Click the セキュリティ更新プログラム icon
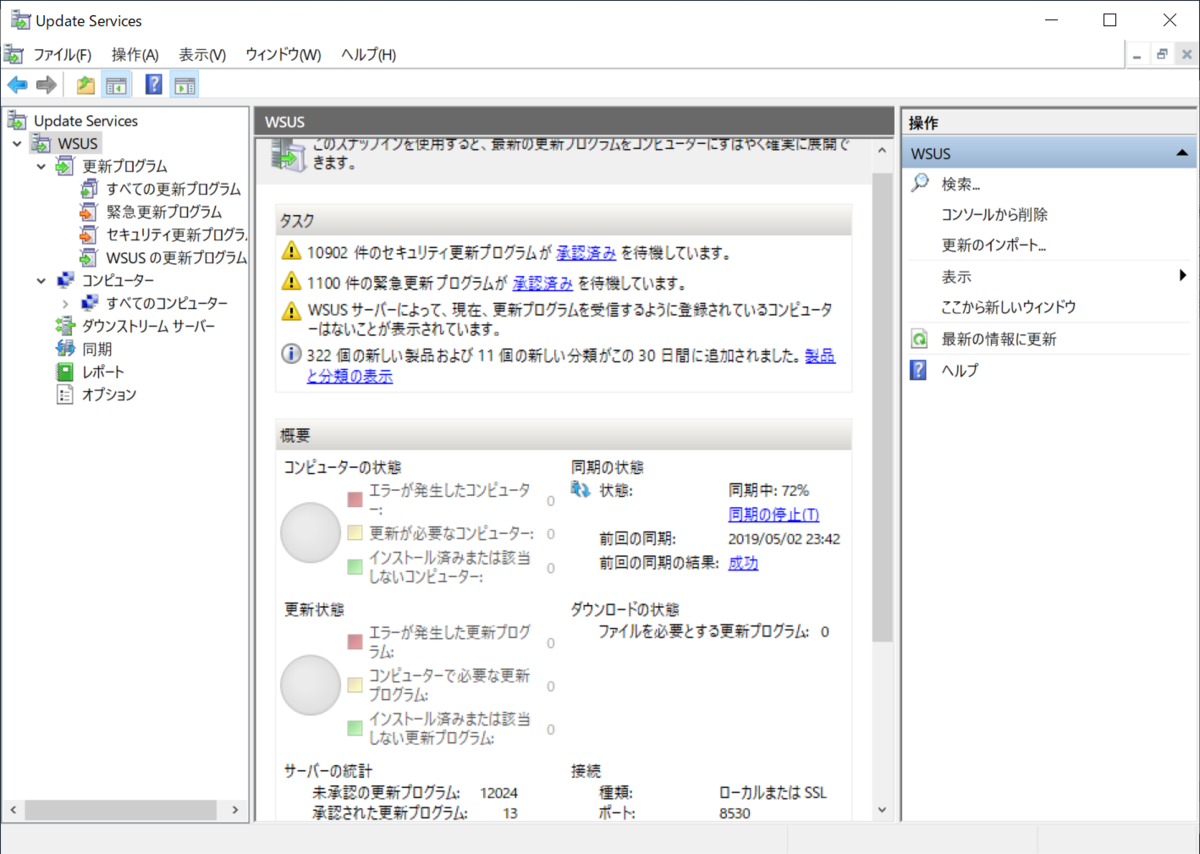This screenshot has height=854, width=1200. [x=90, y=235]
